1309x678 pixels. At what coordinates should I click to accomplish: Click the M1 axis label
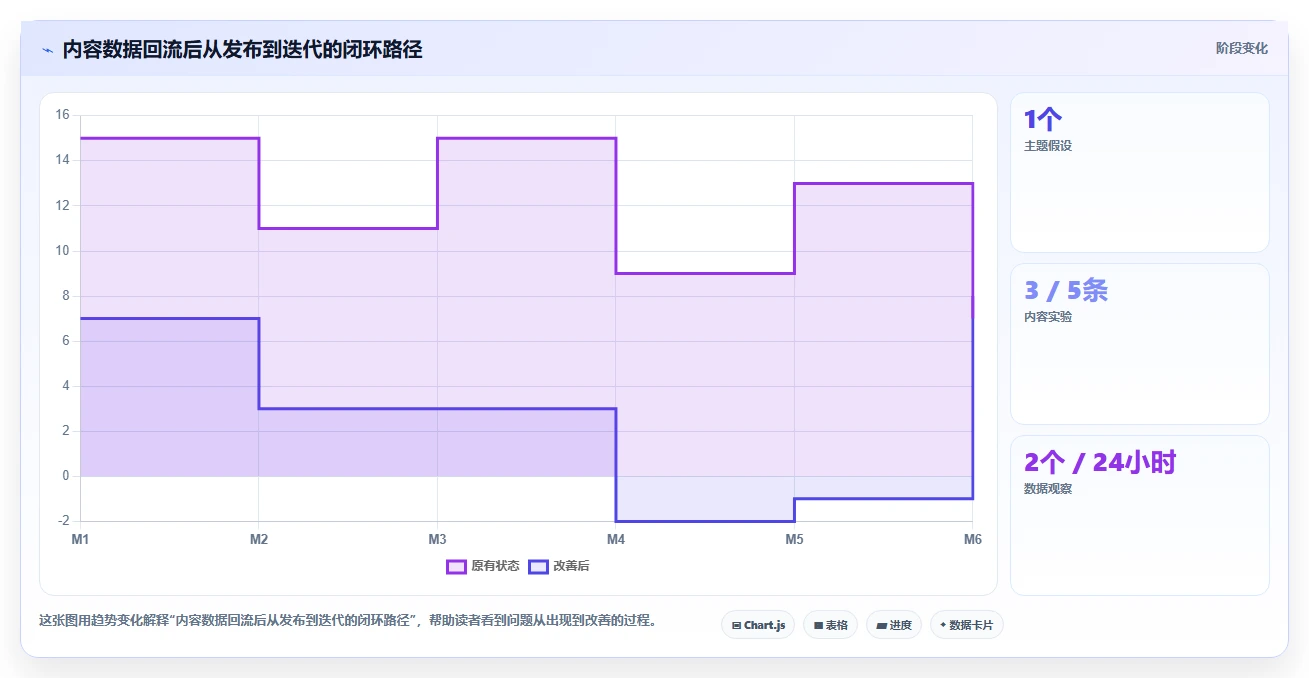point(80,540)
